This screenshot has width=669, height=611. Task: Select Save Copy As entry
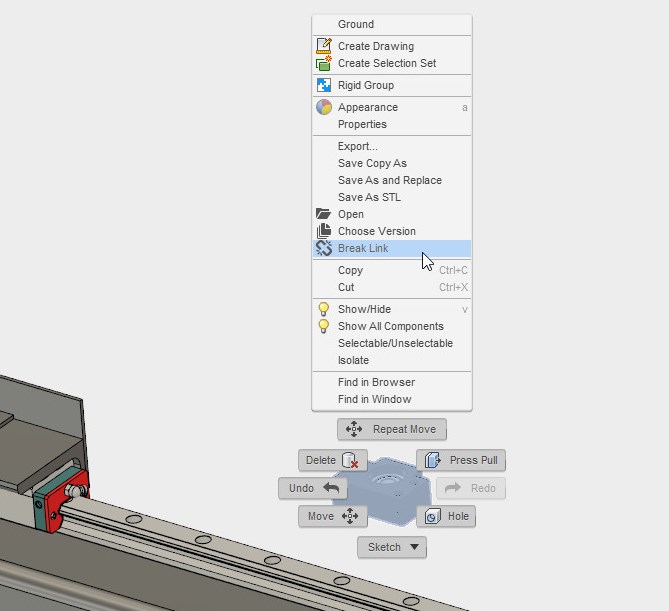coord(392,163)
